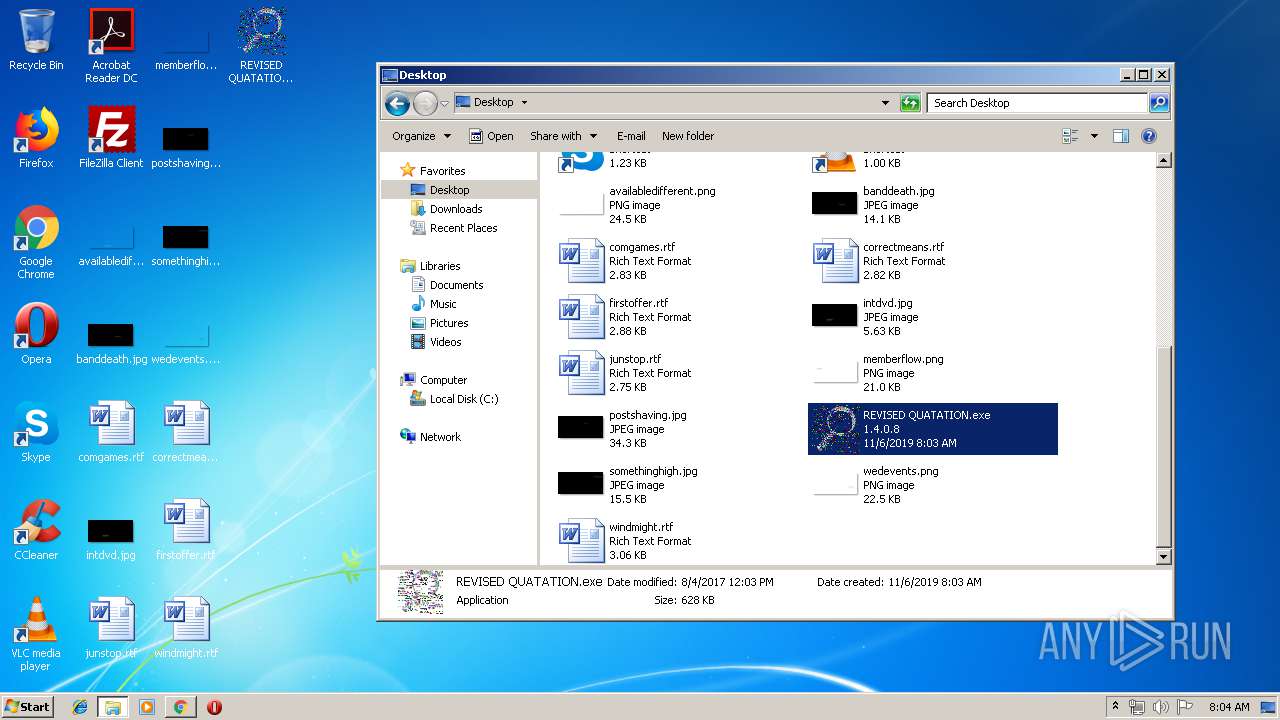Select comgames.rtf in Explorer file list
1280x720 pixels.
(x=680, y=261)
